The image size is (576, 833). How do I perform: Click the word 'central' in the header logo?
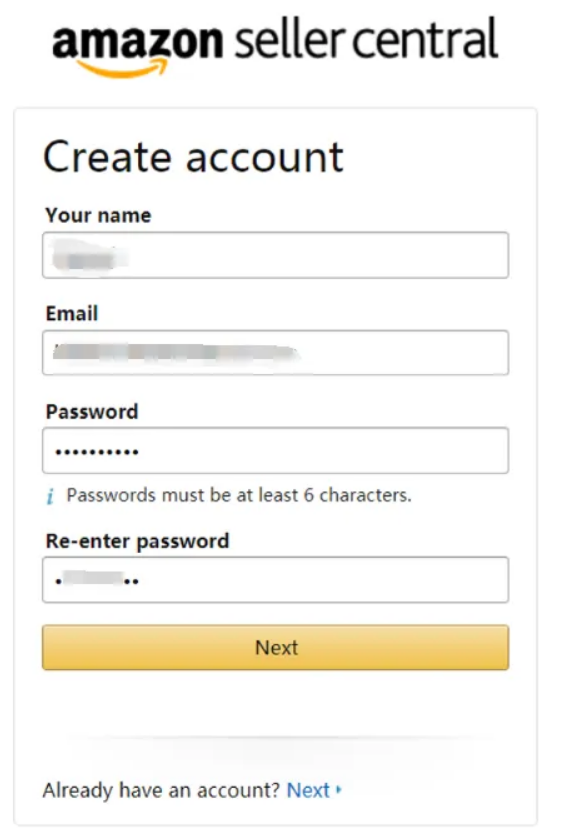click(x=425, y=38)
